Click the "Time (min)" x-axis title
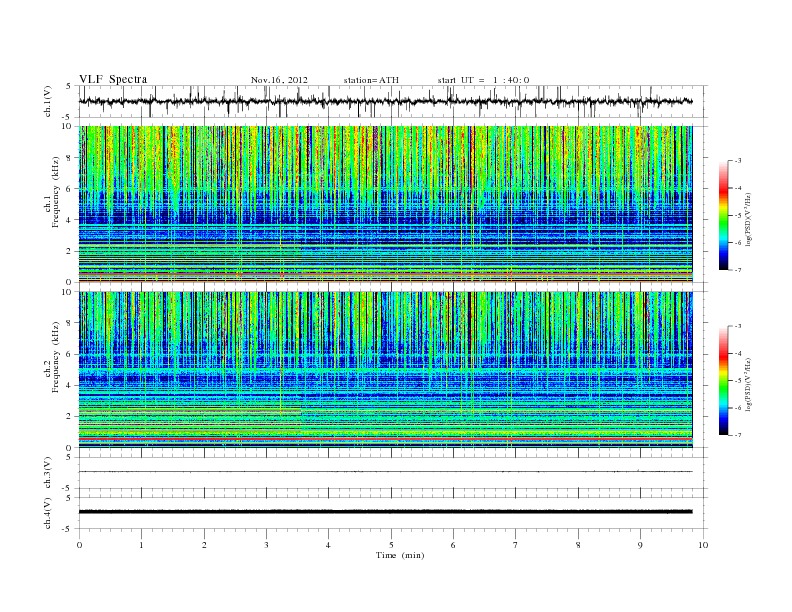 click(x=400, y=555)
